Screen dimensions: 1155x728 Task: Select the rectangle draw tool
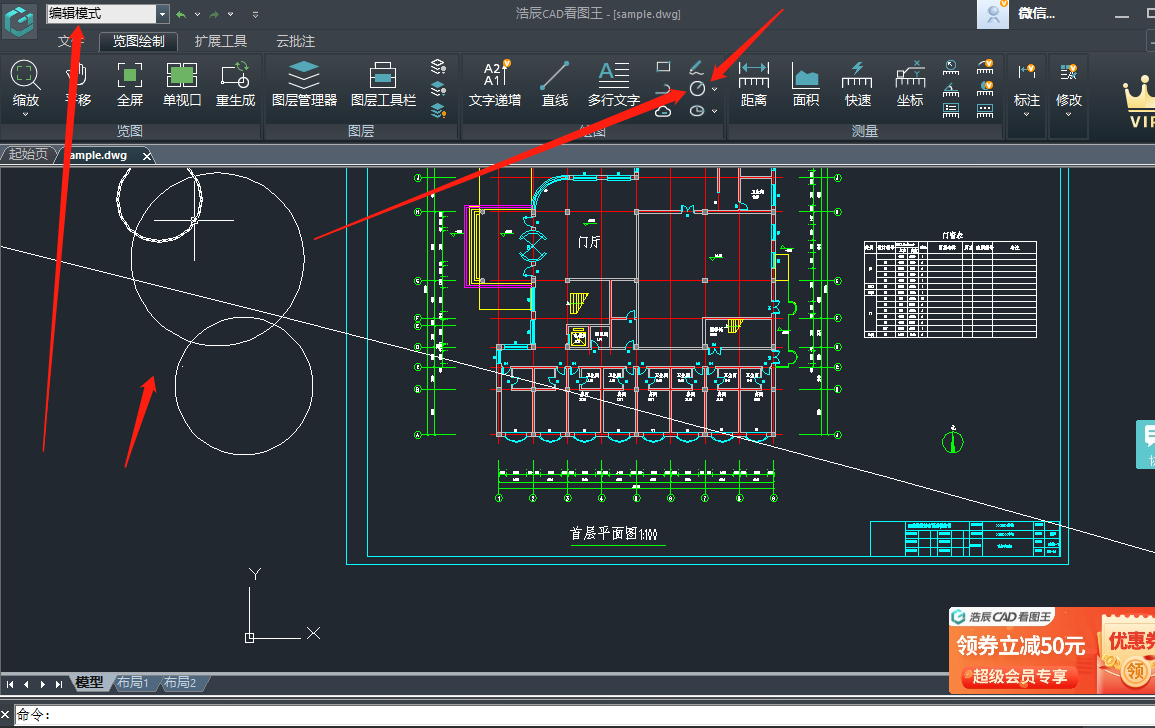(x=663, y=67)
